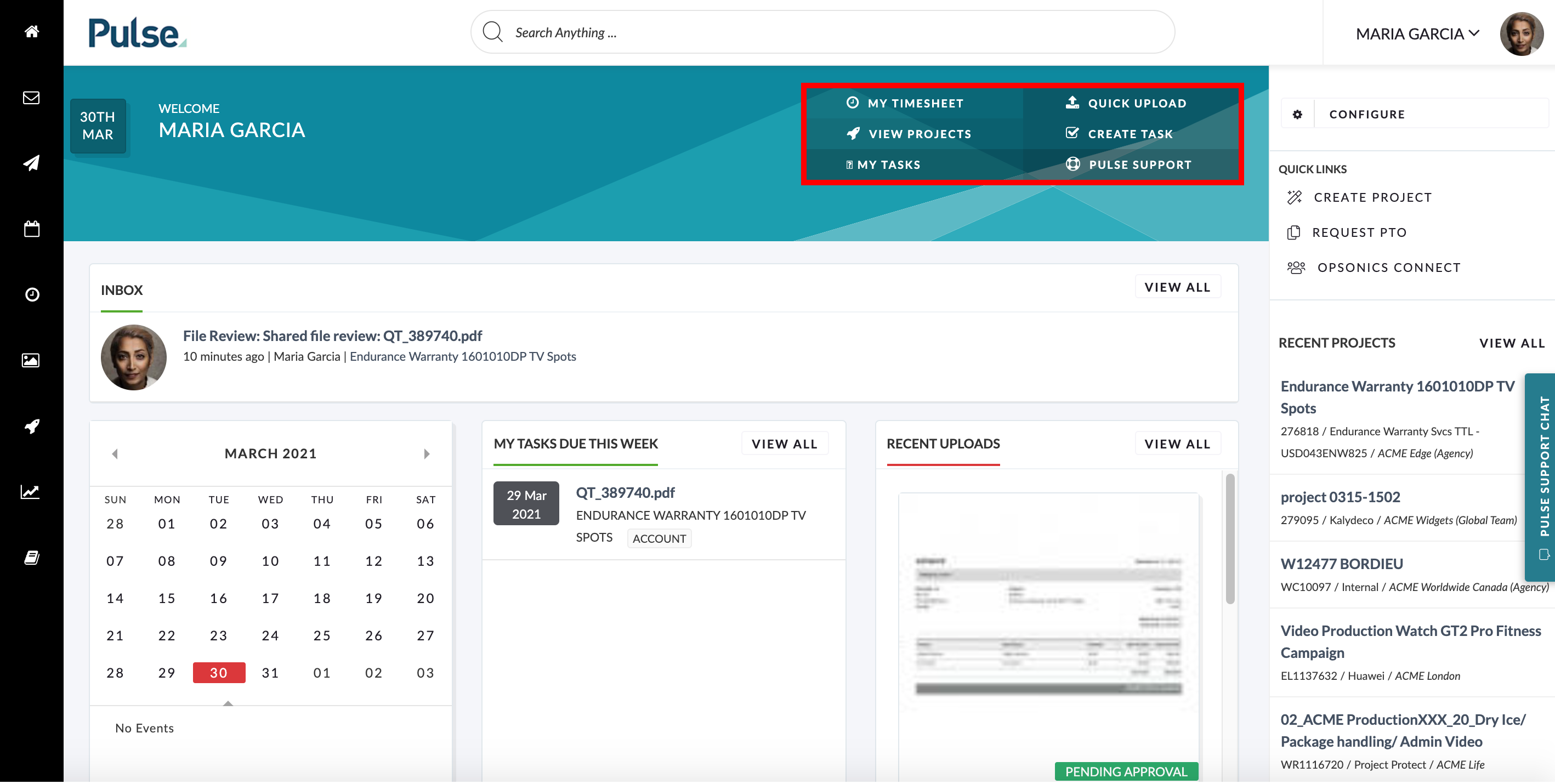Open QUICK UPLOAD shortcut
The height and width of the screenshot is (784, 1555).
point(1130,103)
